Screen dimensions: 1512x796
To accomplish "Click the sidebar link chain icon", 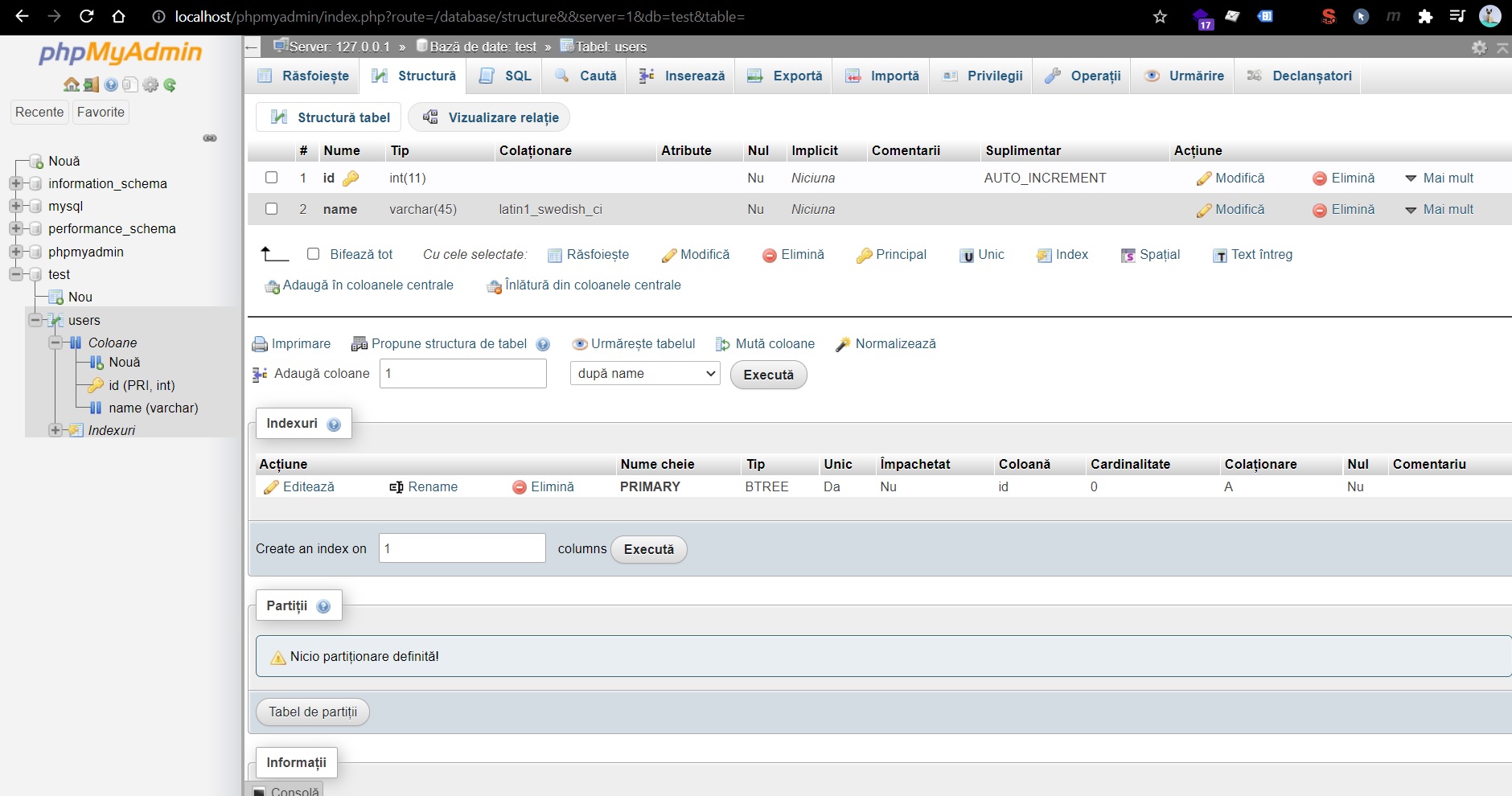I will coord(210,138).
